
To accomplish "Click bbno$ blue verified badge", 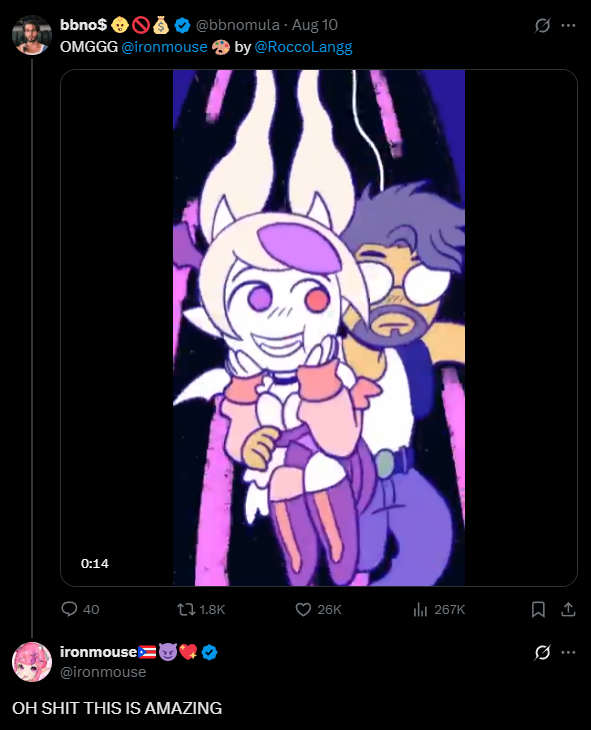I will [183, 25].
